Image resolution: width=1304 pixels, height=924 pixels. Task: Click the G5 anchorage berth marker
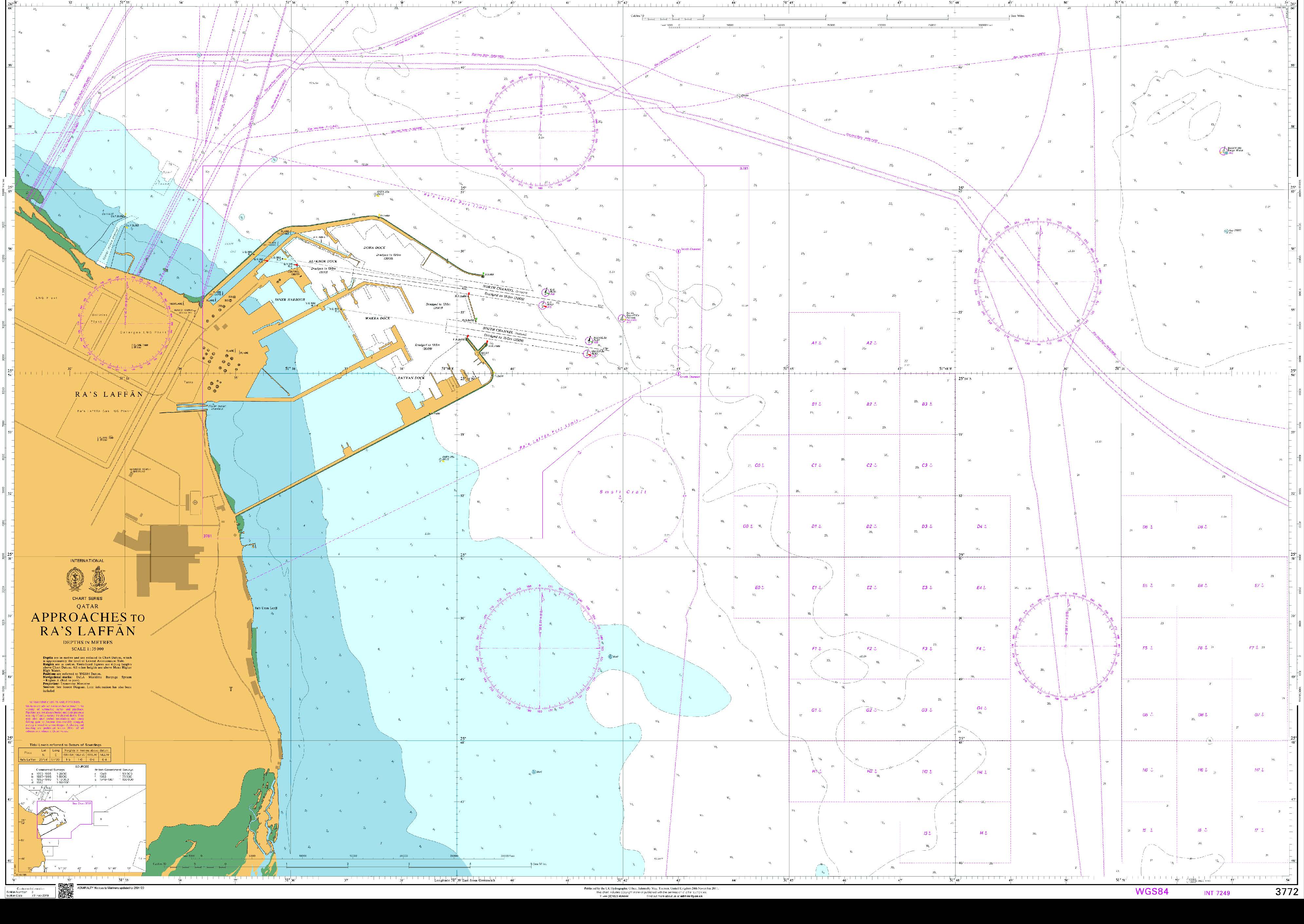click(1147, 715)
